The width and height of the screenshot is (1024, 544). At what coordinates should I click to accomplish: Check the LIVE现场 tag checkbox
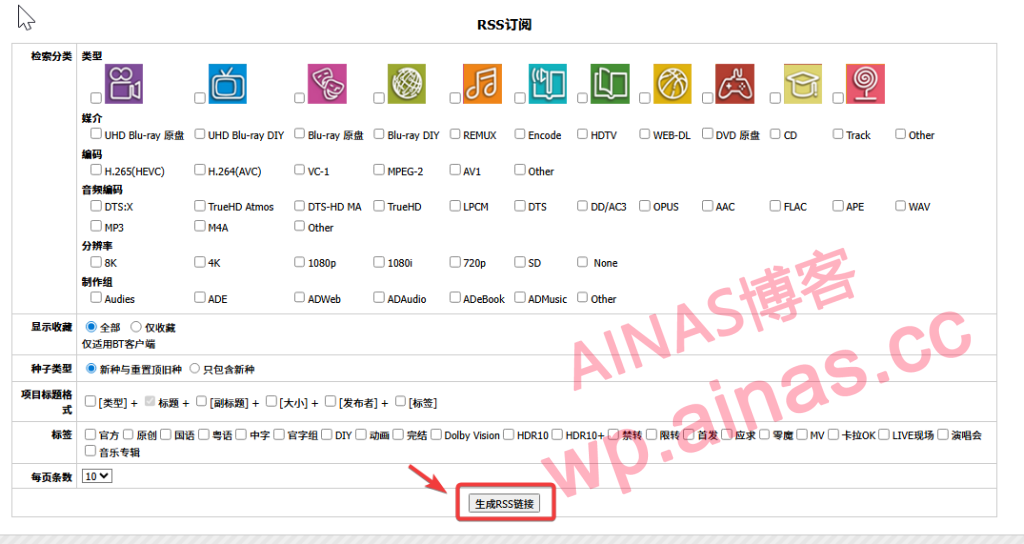[884, 434]
